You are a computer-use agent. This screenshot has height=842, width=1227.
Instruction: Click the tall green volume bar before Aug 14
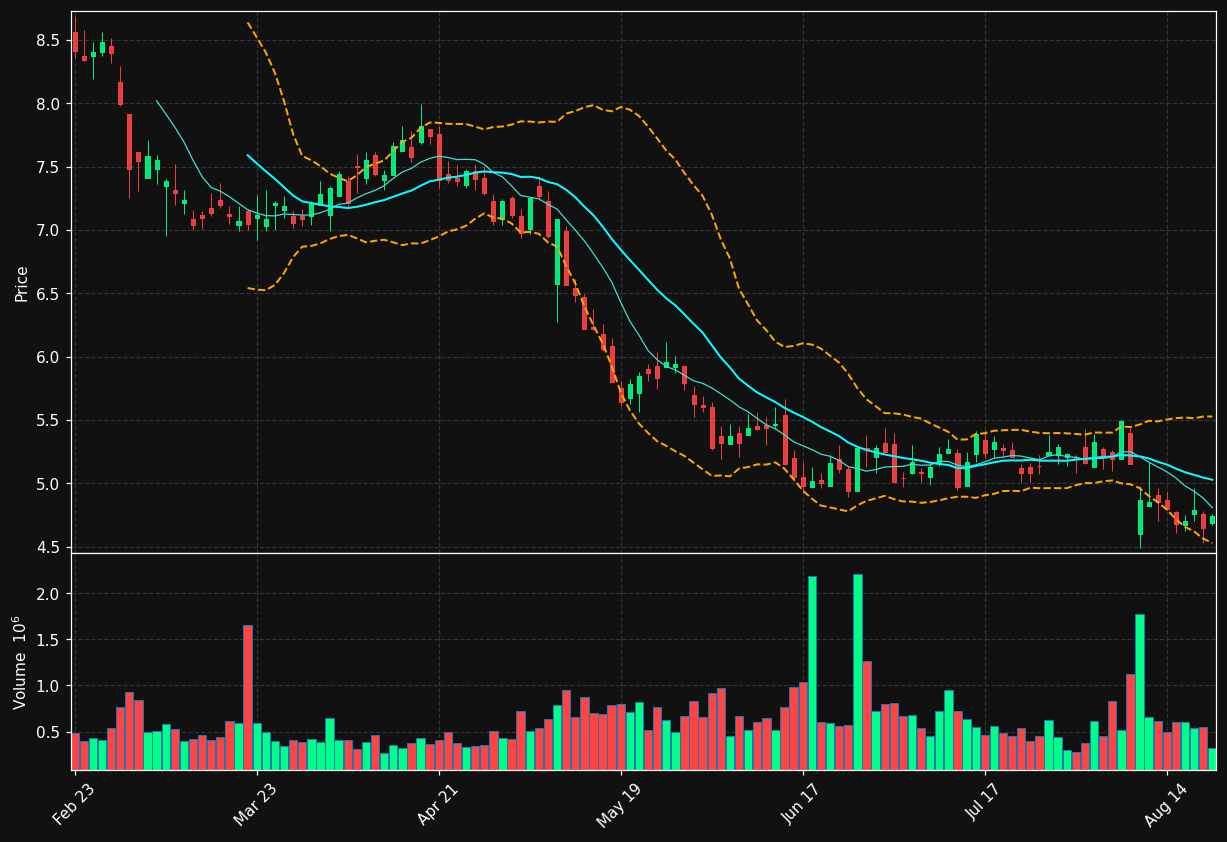pyautogui.click(x=1139, y=692)
